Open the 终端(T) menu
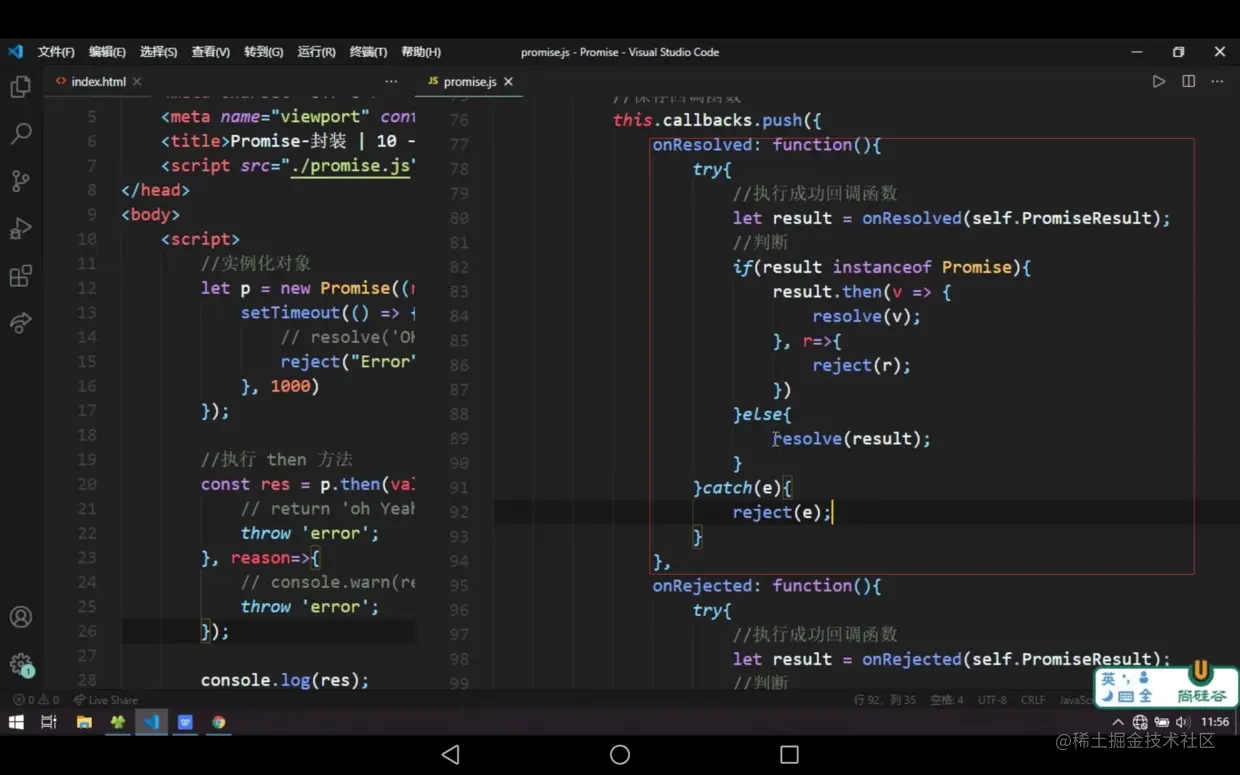The image size is (1240, 775). coord(368,52)
